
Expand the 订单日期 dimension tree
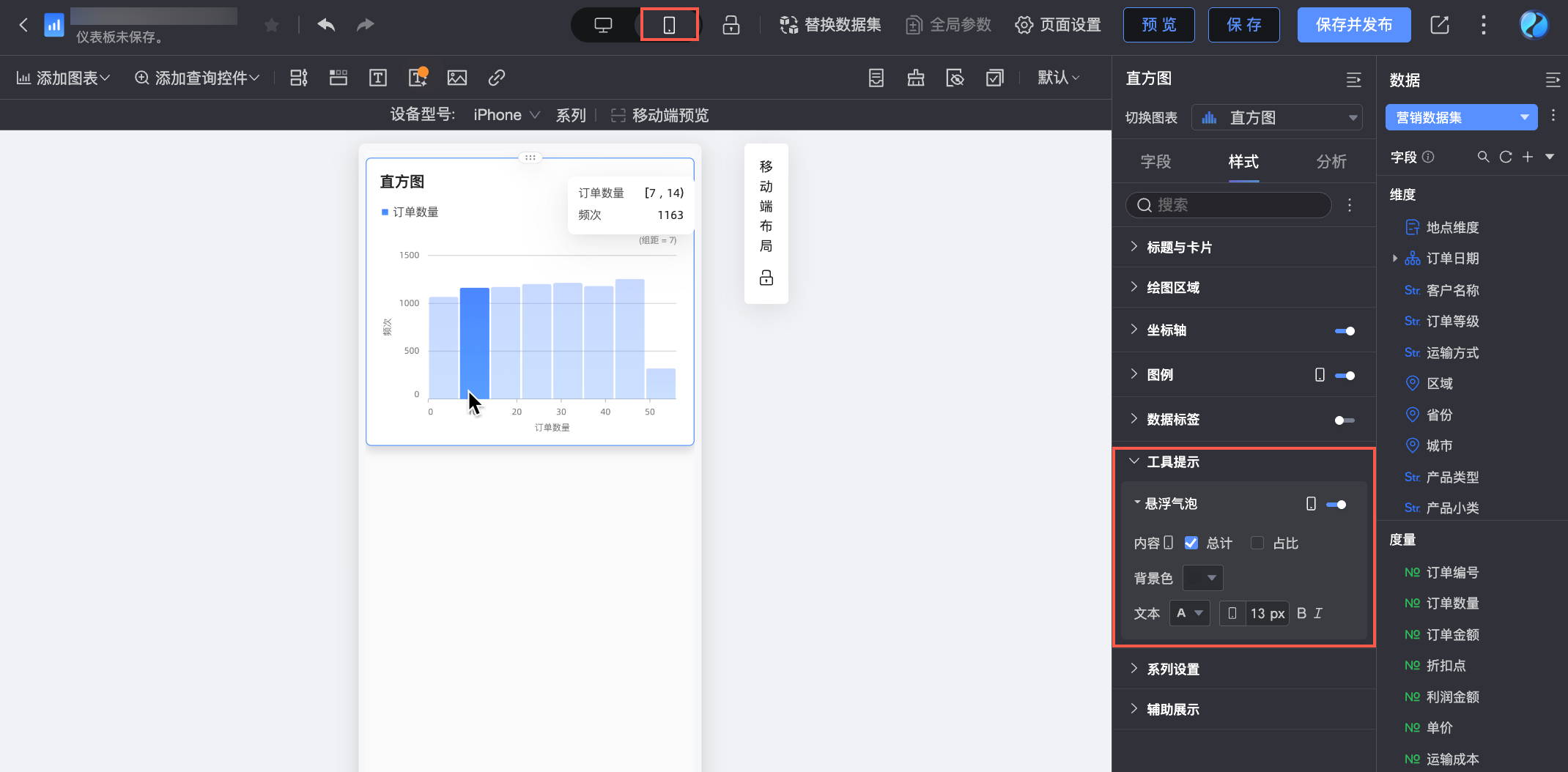tap(1395, 259)
